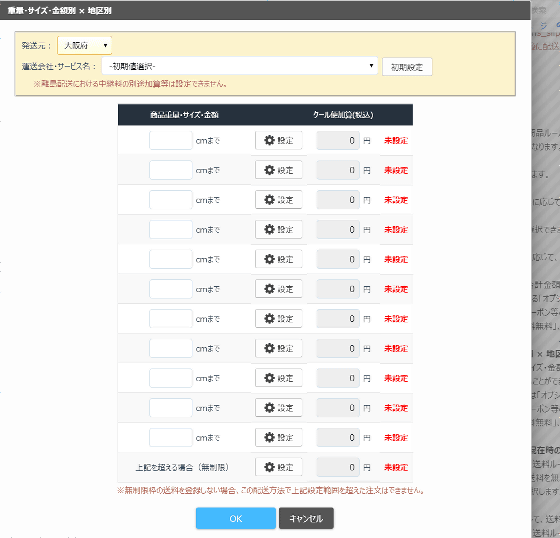560x538 pixels.
Task: Click the 未設定 status in the first row
Action: (396, 140)
